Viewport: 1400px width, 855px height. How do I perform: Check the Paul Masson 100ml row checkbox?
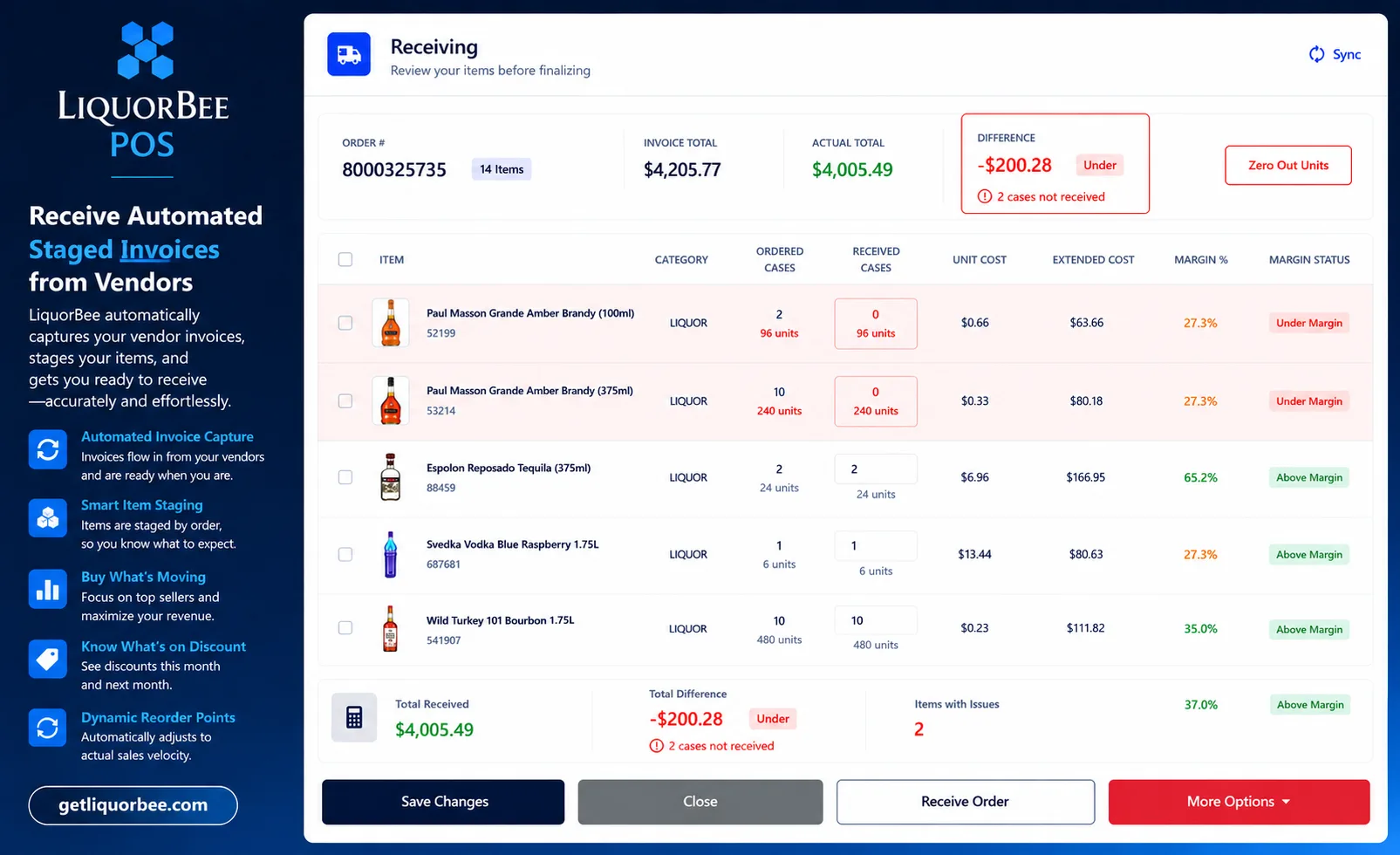tap(345, 323)
